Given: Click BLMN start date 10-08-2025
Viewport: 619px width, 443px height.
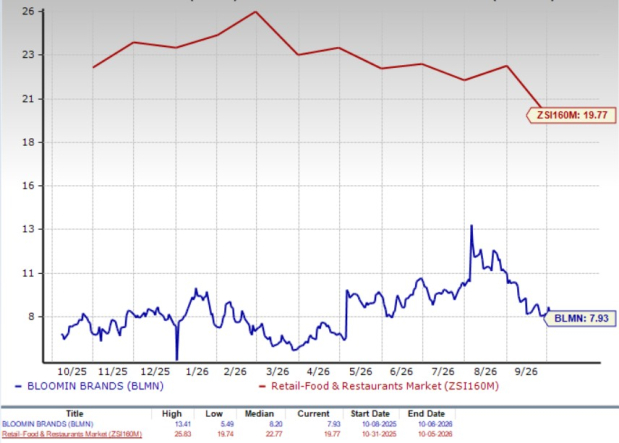Looking at the screenshot, I should point(379,424).
